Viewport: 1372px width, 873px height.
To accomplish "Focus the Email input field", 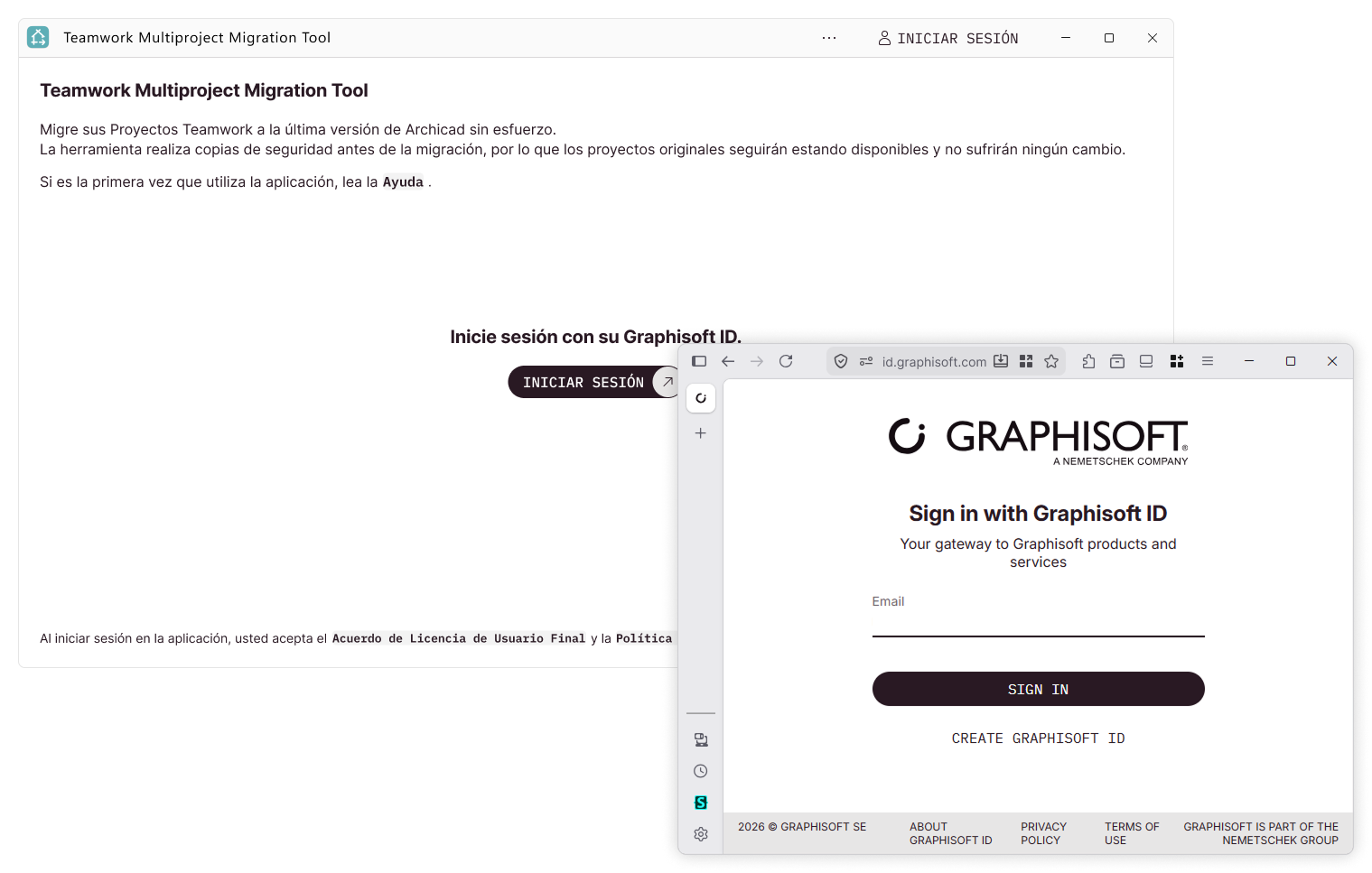I will point(1039,622).
